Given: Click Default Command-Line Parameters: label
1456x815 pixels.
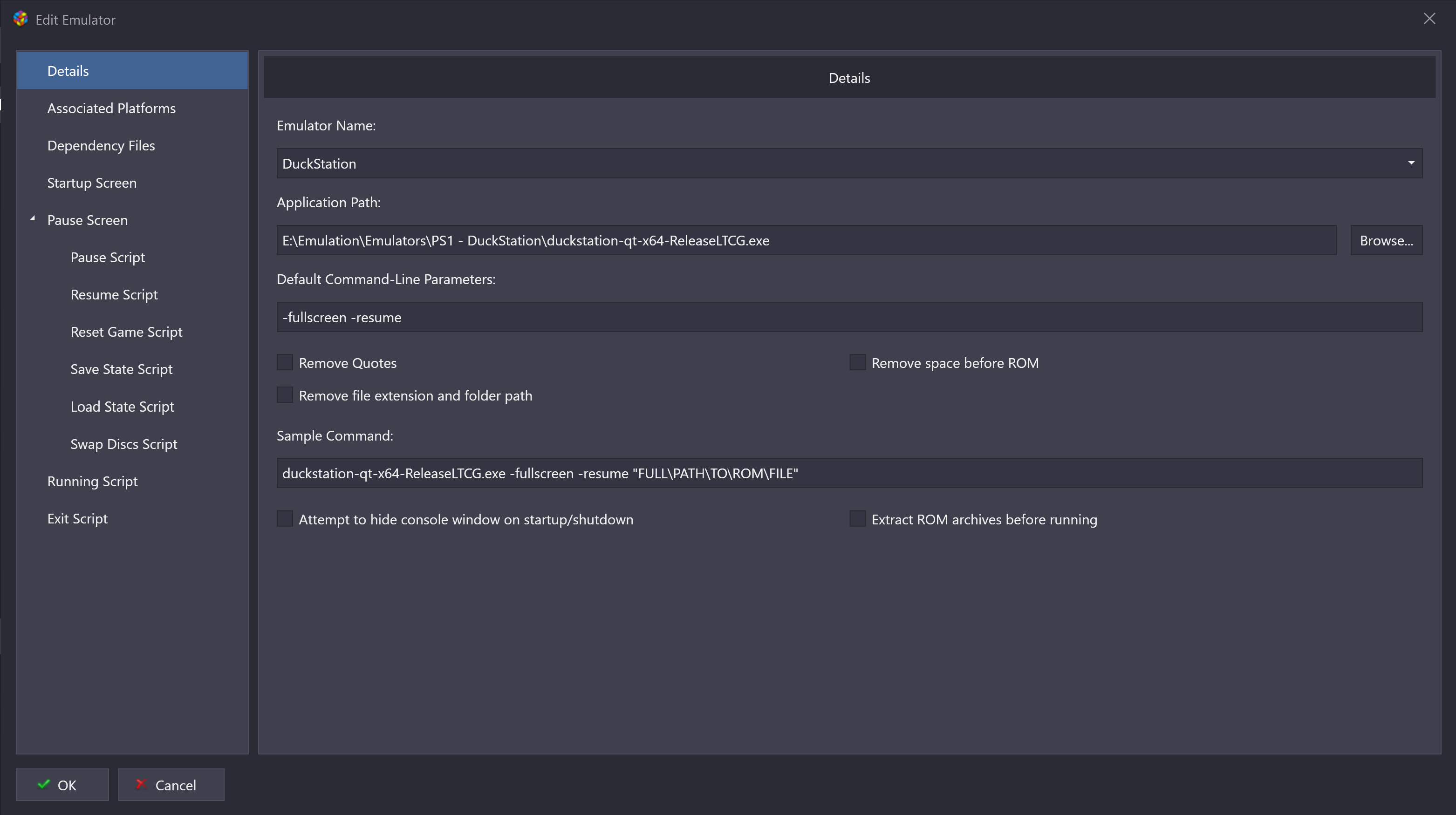Looking at the screenshot, I should coord(386,279).
